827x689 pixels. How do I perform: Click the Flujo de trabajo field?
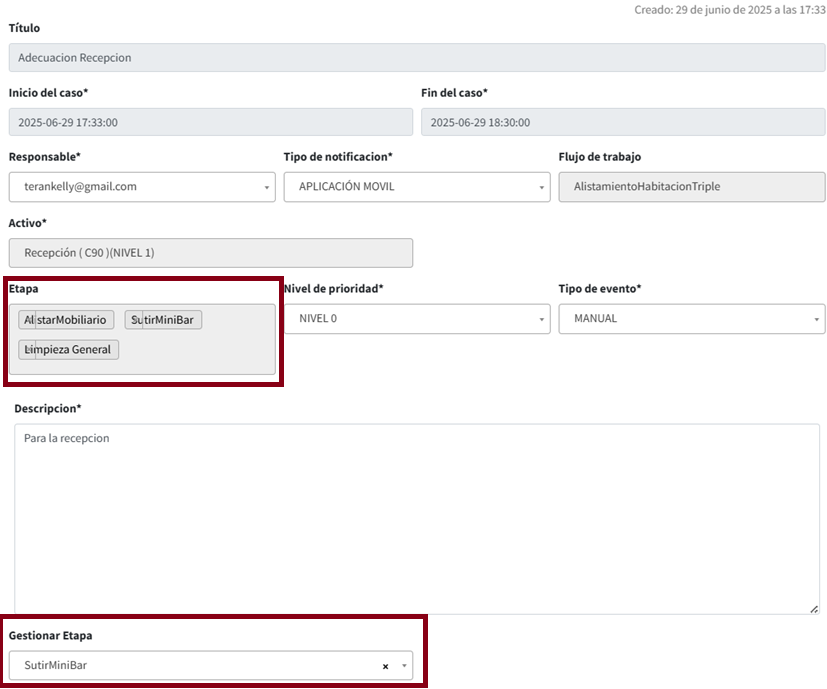point(691,187)
